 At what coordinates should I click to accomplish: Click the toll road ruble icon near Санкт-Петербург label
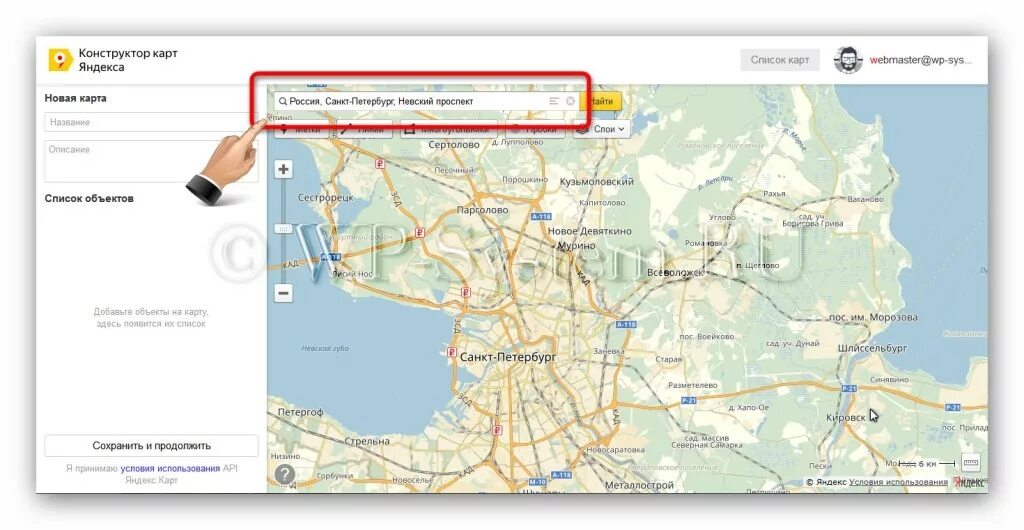451,352
